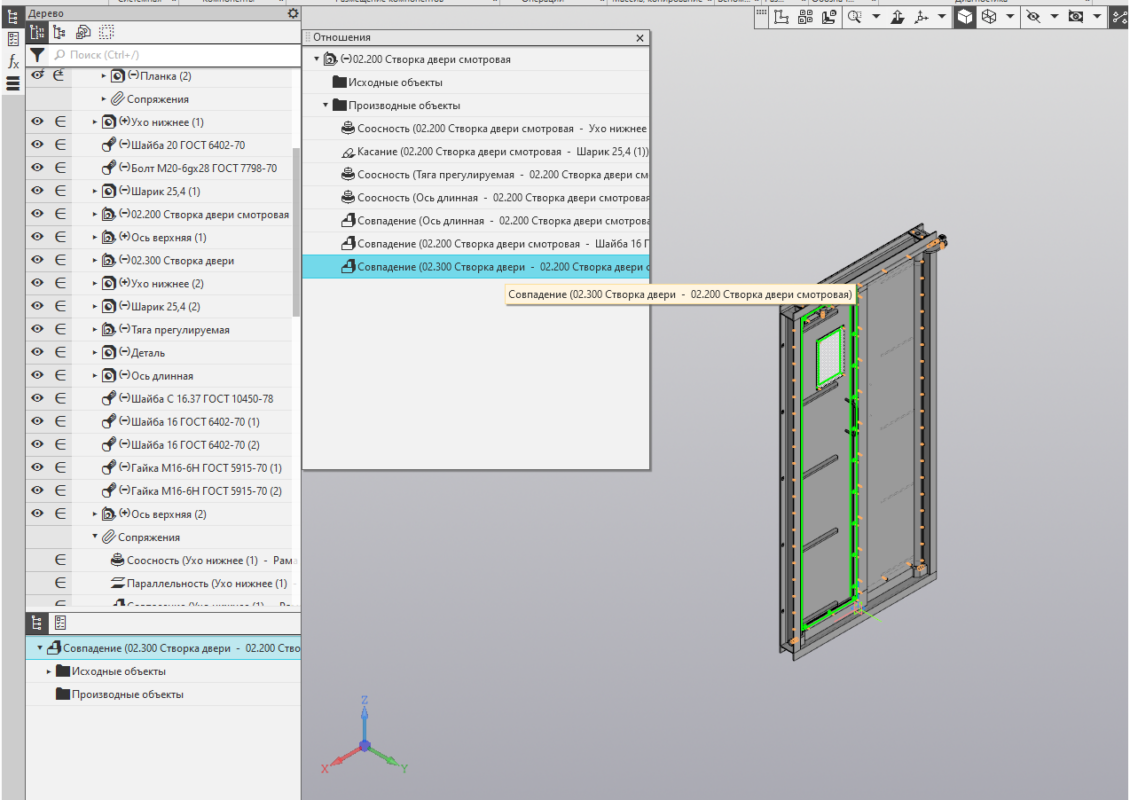Toggle eye icon for Шарик 25,4 (1)
Image resolution: width=1130 pixels, height=800 pixels.
pyautogui.click(x=37, y=191)
